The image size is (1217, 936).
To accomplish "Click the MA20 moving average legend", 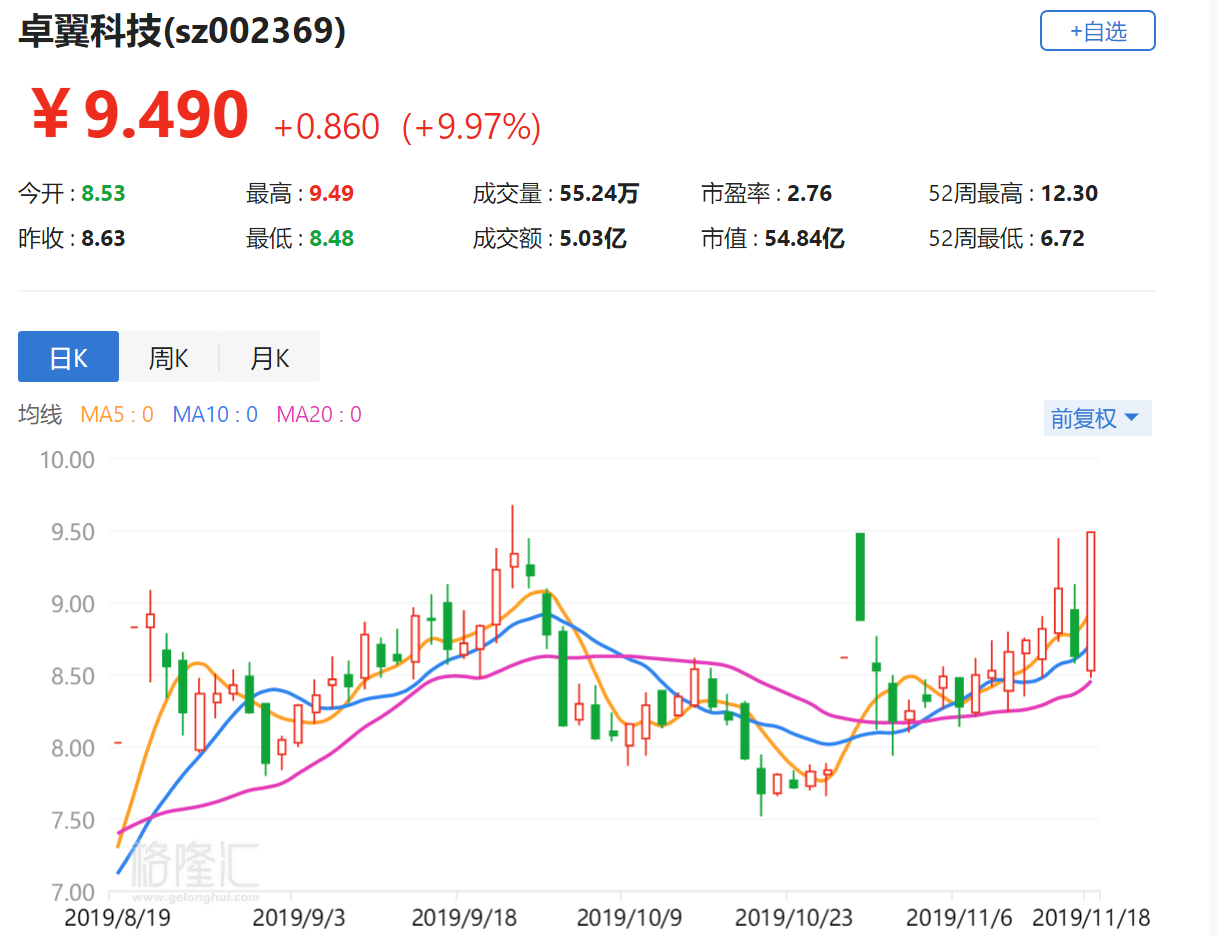I will [x=319, y=415].
